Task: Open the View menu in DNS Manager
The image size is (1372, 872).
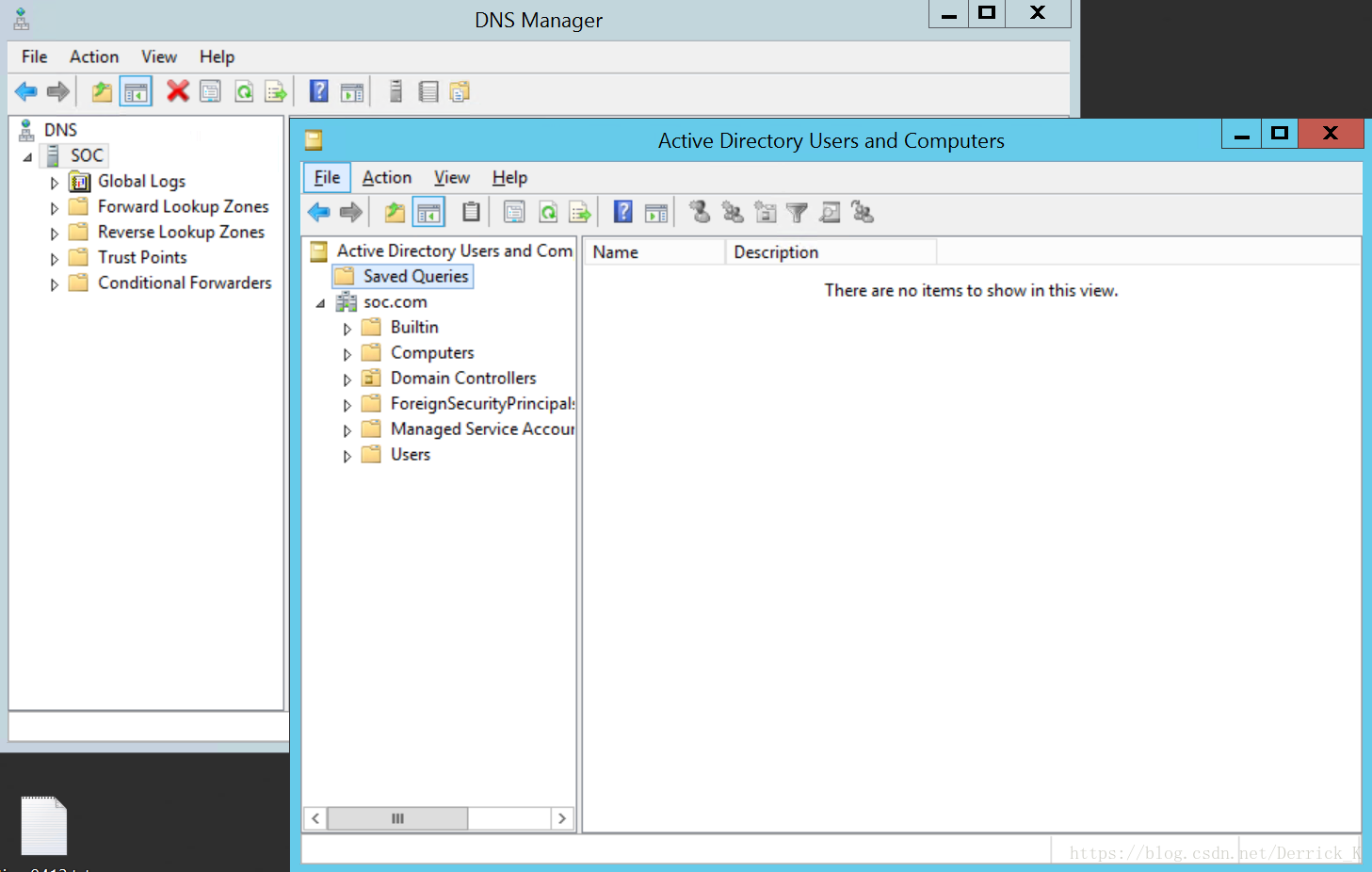Action: pyautogui.click(x=159, y=57)
